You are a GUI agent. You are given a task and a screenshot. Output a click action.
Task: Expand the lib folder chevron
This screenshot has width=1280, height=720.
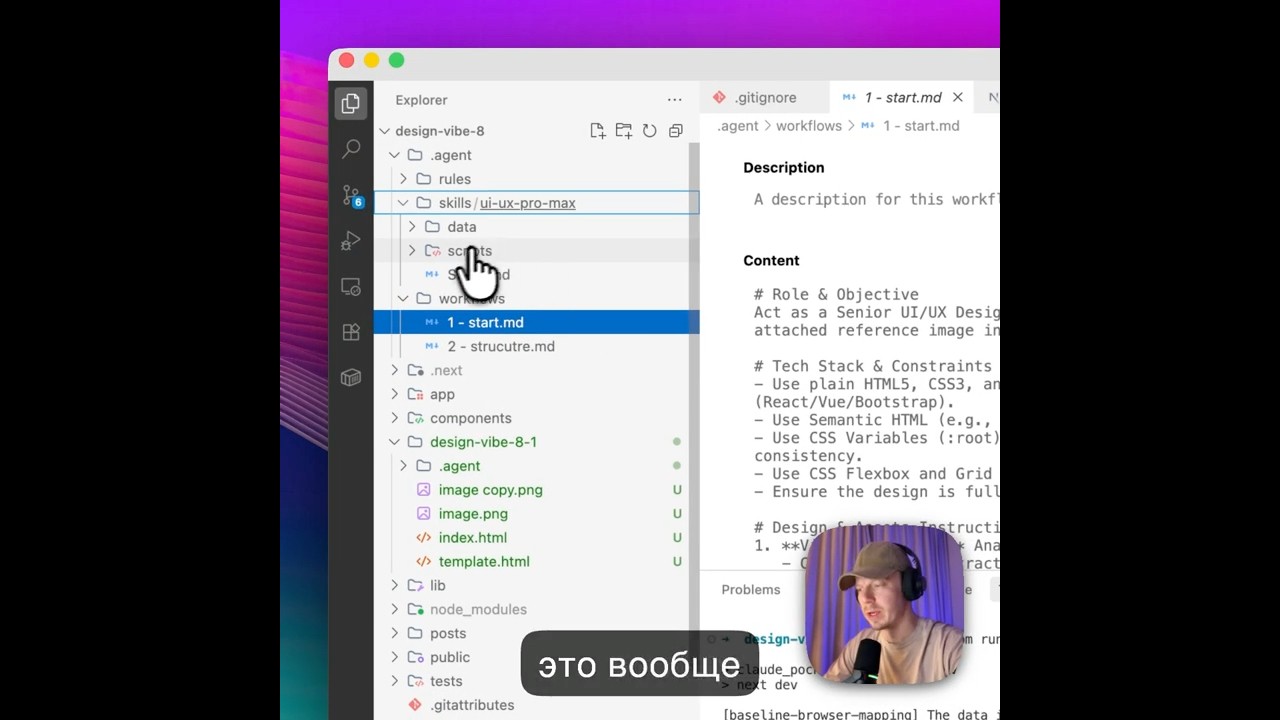[x=394, y=585]
